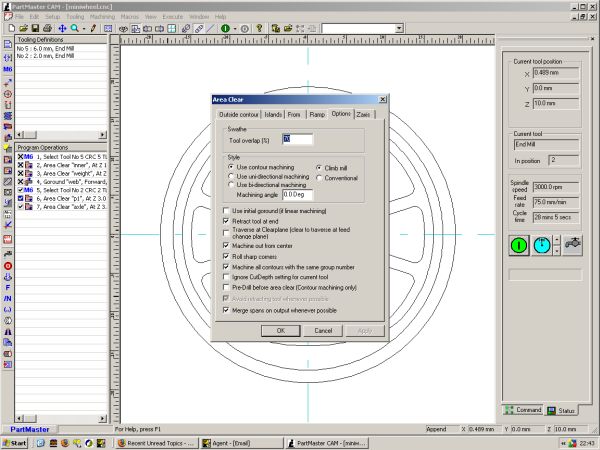The width and height of the screenshot is (600, 450).
Task: Click the cyan clock-like button in status panel
Action: coord(542,245)
